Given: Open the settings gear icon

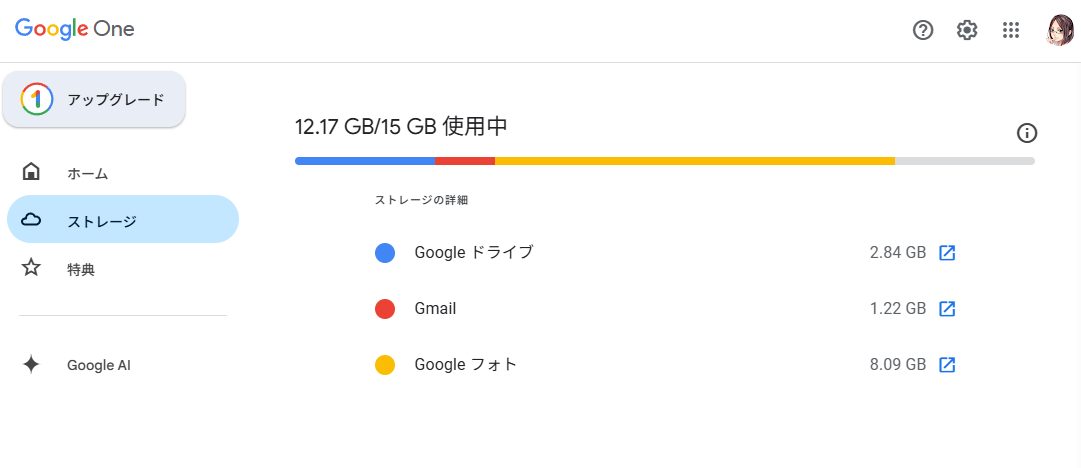Looking at the screenshot, I should point(967,30).
